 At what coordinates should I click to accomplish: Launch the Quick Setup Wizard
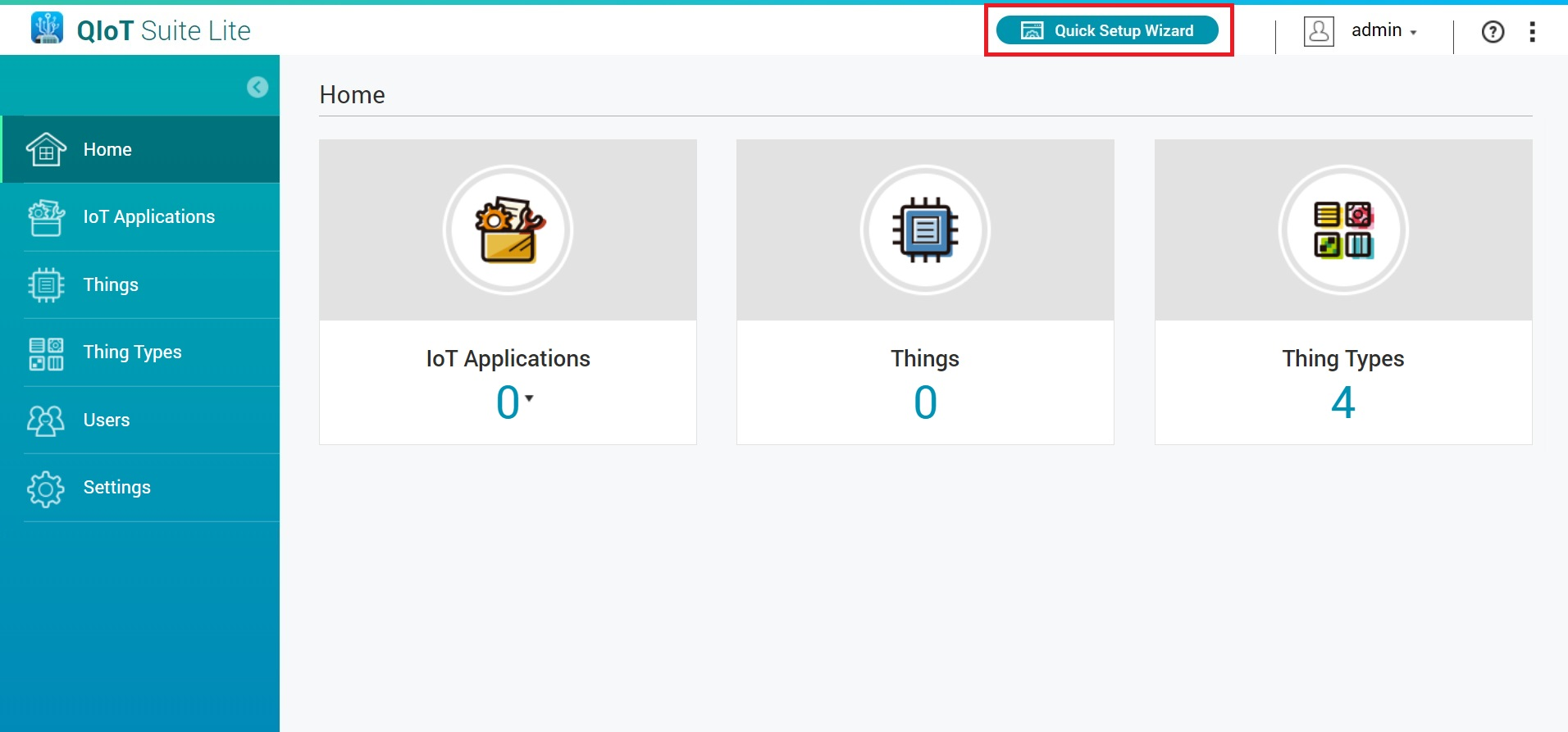tap(1107, 31)
